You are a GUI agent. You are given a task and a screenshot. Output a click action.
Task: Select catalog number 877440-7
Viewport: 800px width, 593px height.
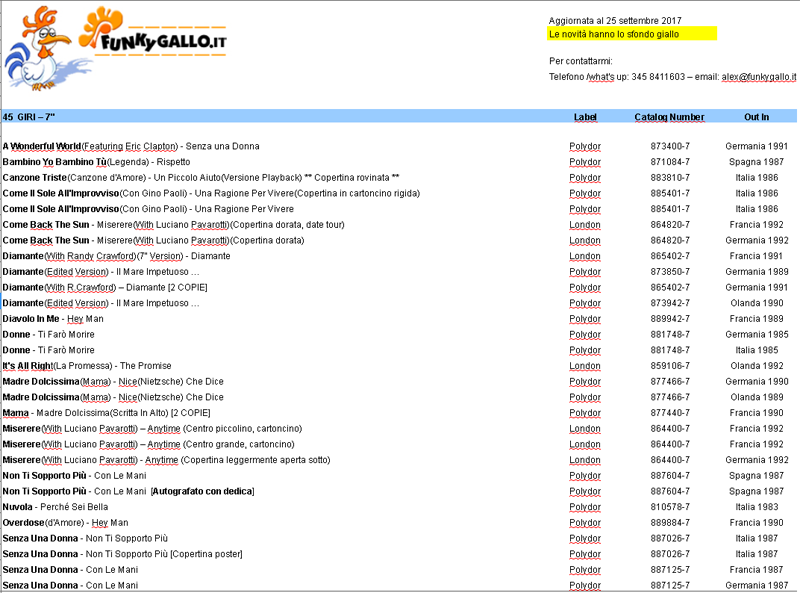coord(670,413)
